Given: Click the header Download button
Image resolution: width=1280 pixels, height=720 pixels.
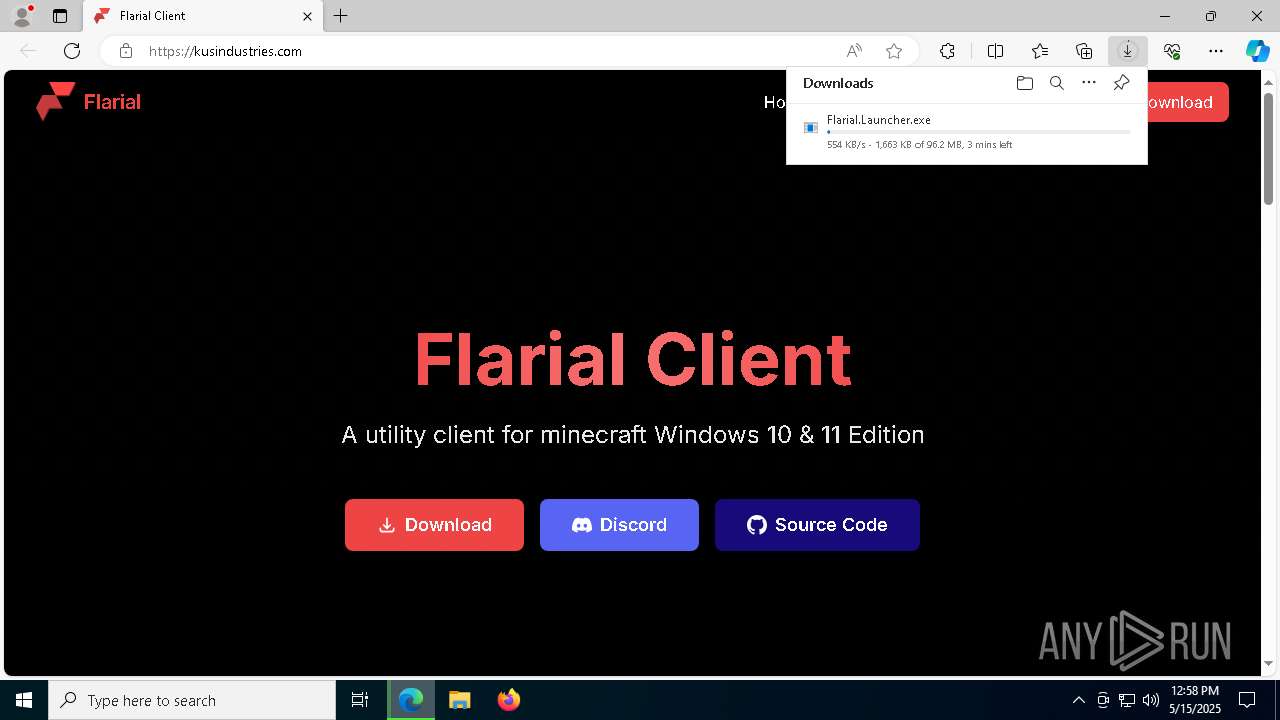Looking at the screenshot, I should (x=1188, y=102).
